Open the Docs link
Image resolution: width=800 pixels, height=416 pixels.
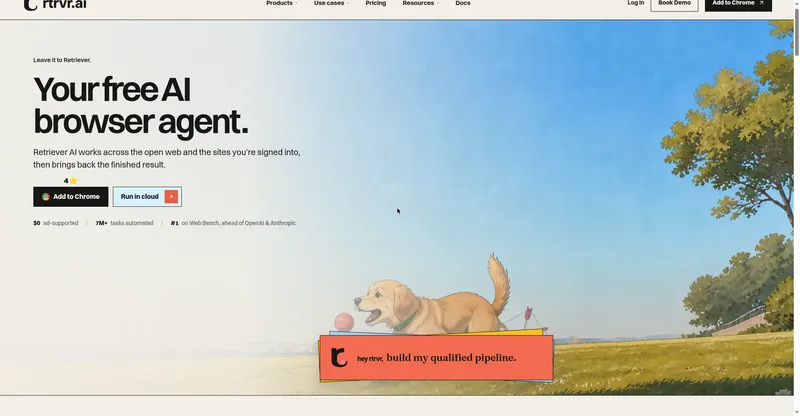[463, 3]
